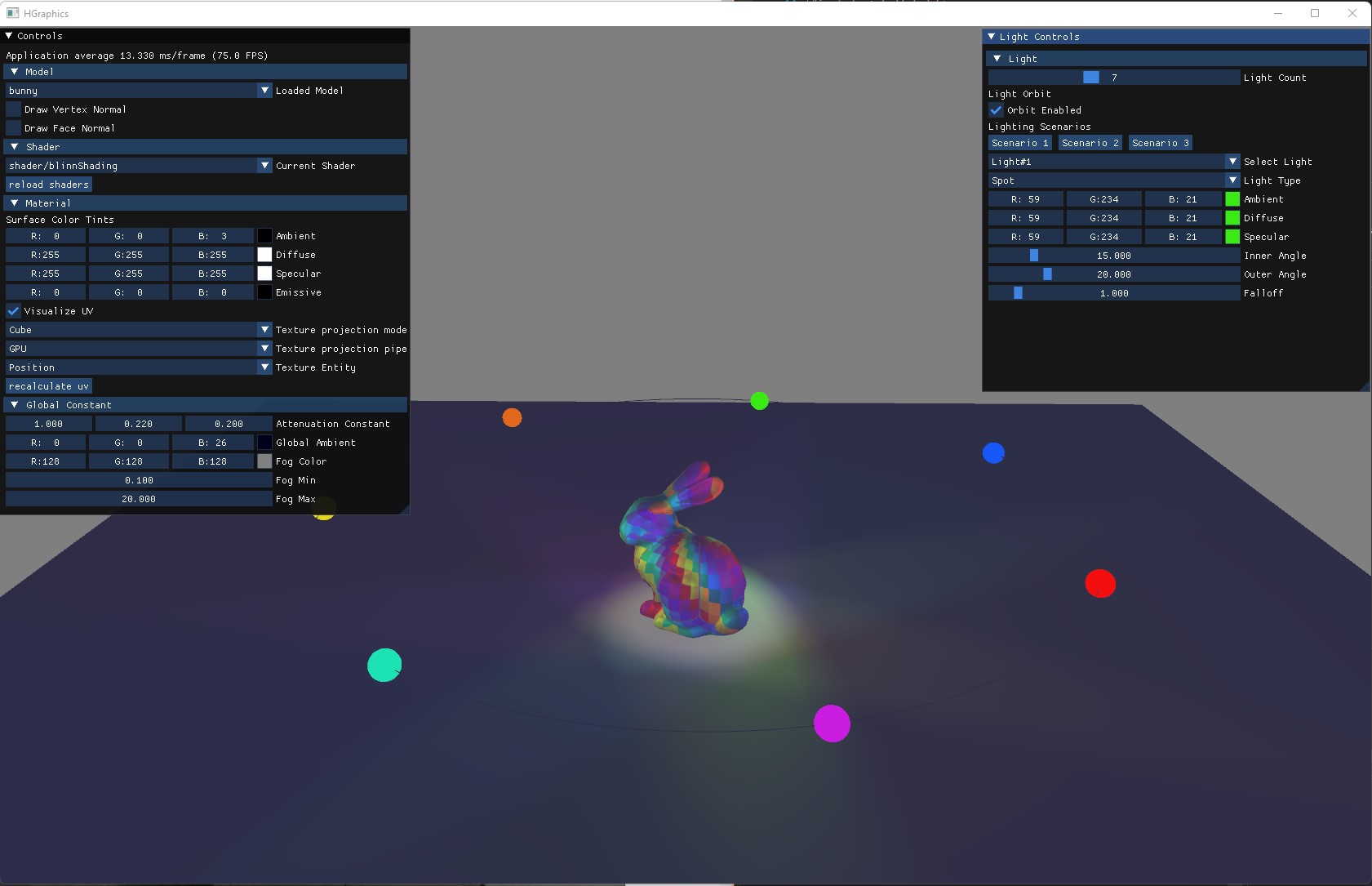Open the Current Shader dropdown
Viewport: 1372px width, 886px height.
click(139, 166)
